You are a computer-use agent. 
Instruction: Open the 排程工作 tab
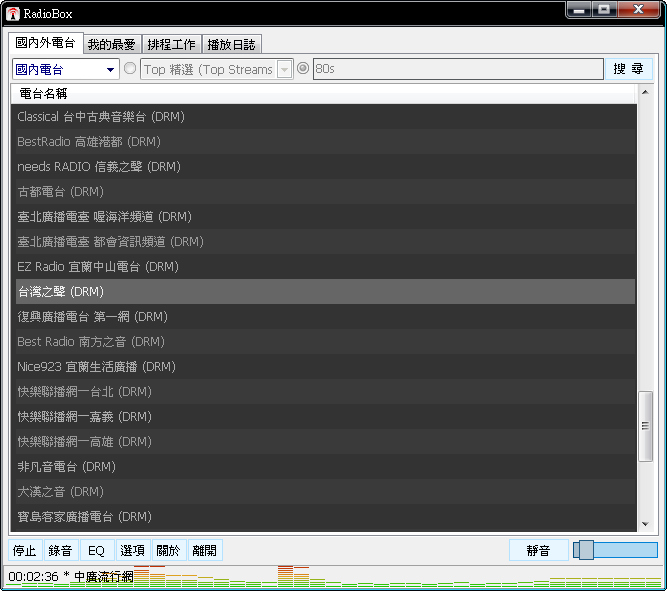click(x=171, y=44)
